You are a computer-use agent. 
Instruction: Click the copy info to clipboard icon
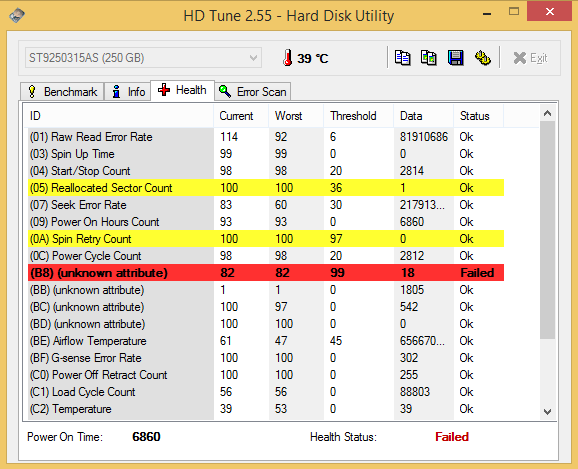click(x=402, y=58)
